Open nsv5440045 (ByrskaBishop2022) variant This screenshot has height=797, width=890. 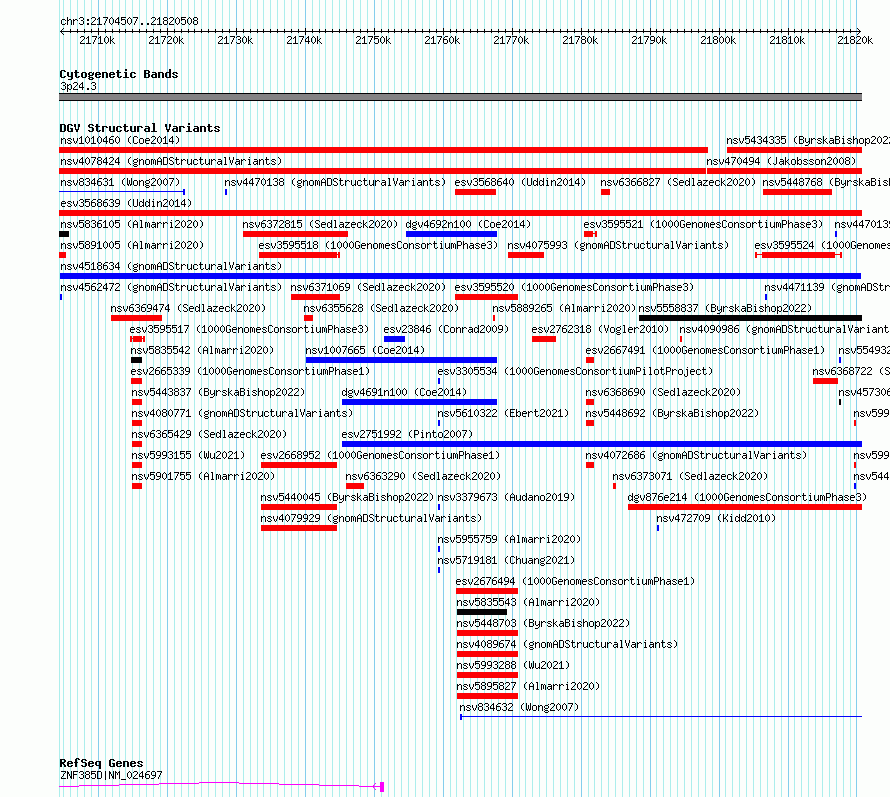[x=347, y=497]
